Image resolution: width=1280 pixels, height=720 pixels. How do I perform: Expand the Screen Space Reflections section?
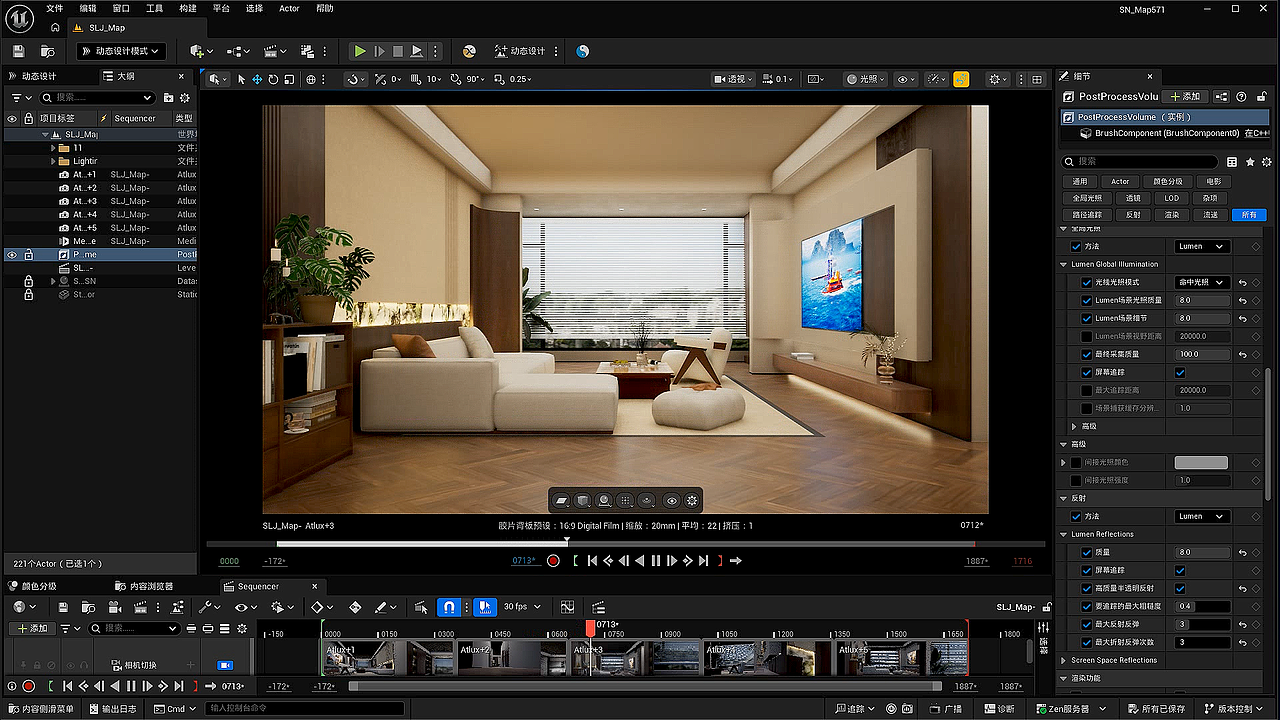point(1064,660)
